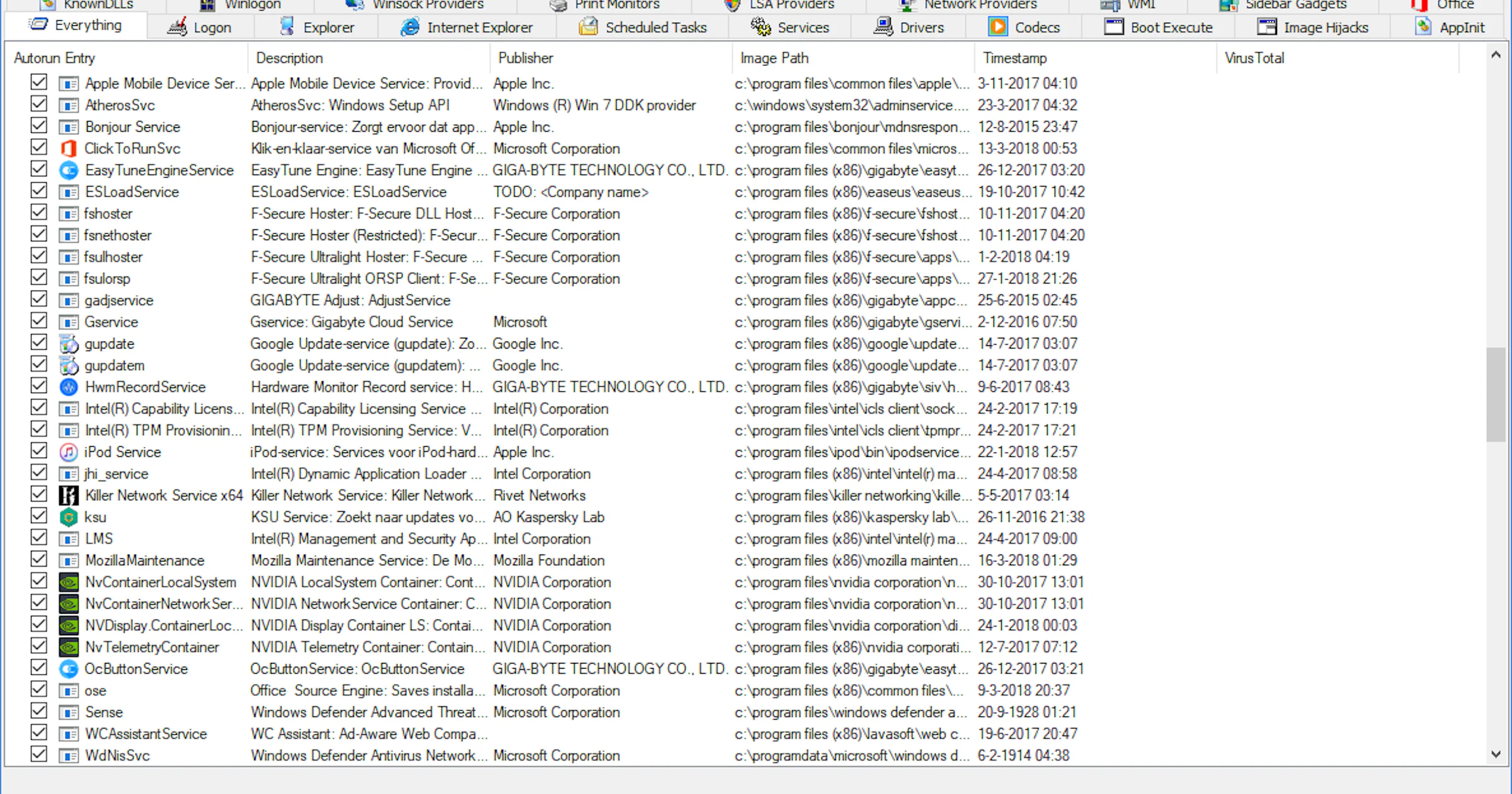Toggle the LMS service checkbox
The image size is (1512, 794).
click(38, 538)
